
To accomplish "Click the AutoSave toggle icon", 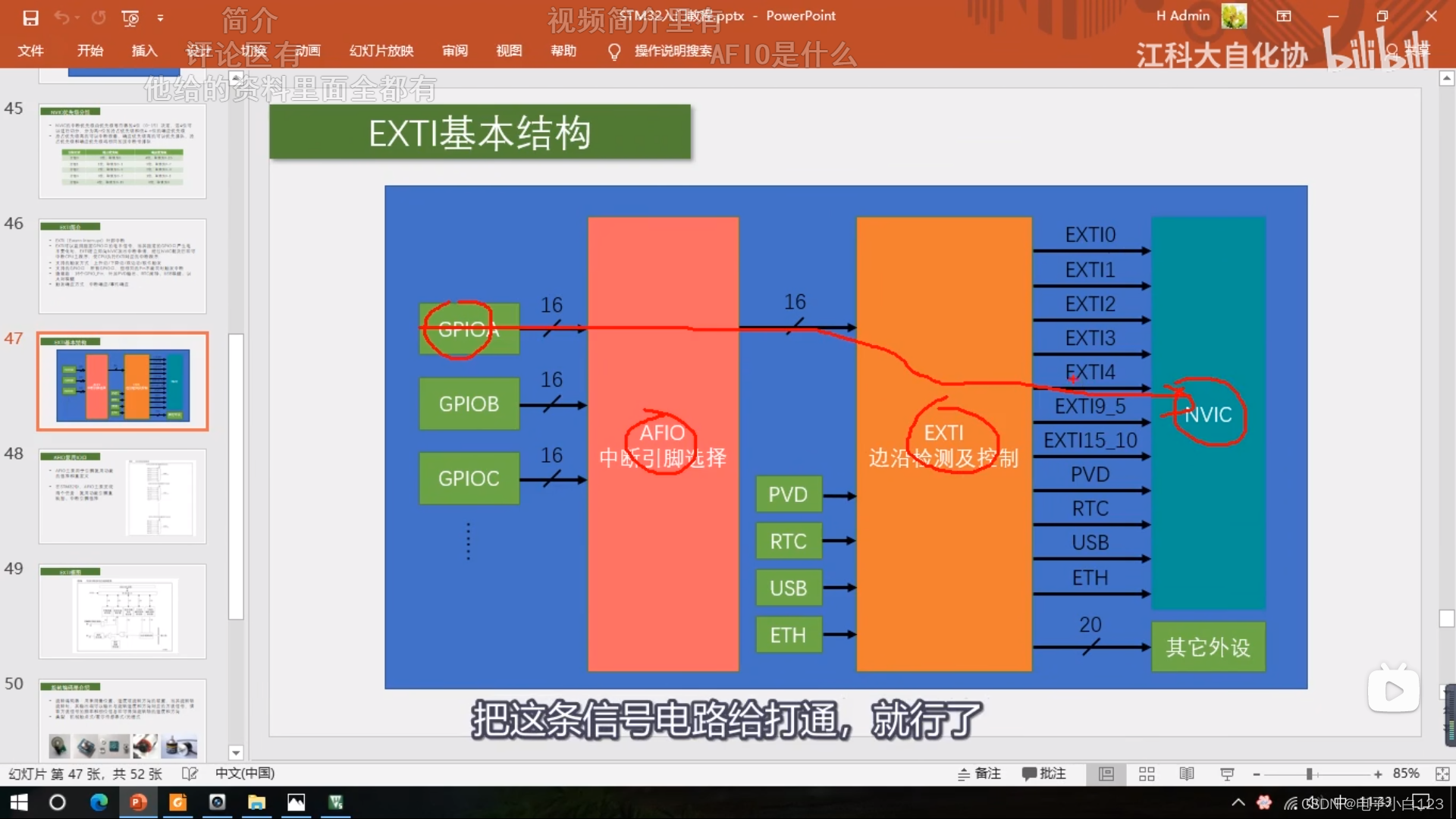I will pos(31,17).
